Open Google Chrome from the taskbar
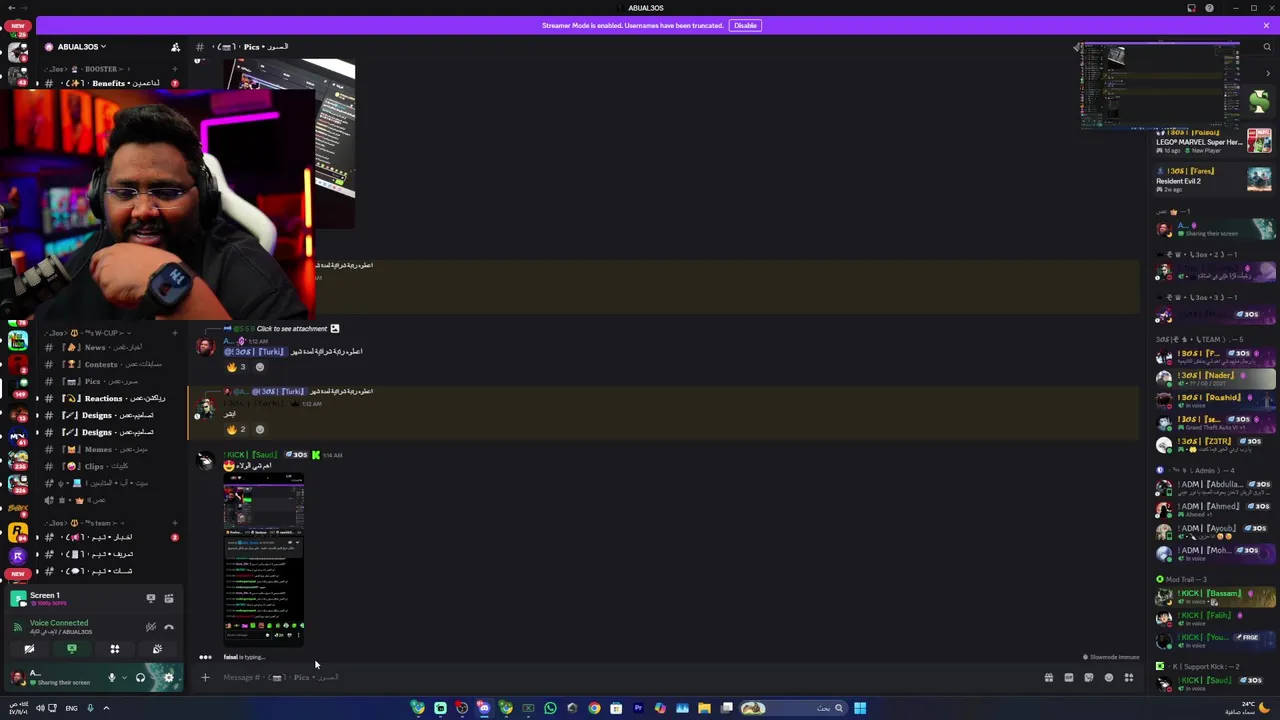This screenshot has height=720, width=1280. (x=594, y=708)
